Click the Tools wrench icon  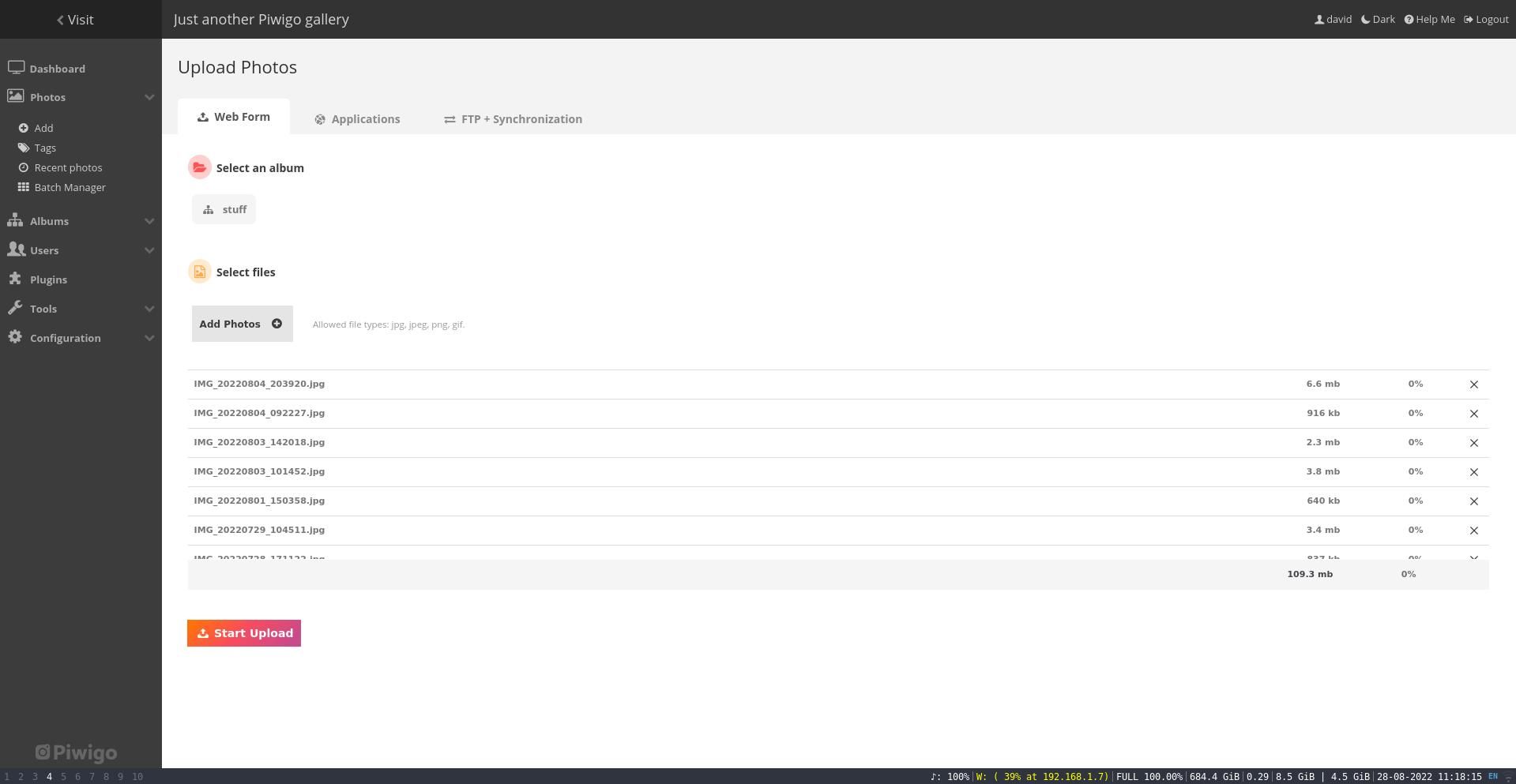click(x=15, y=308)
